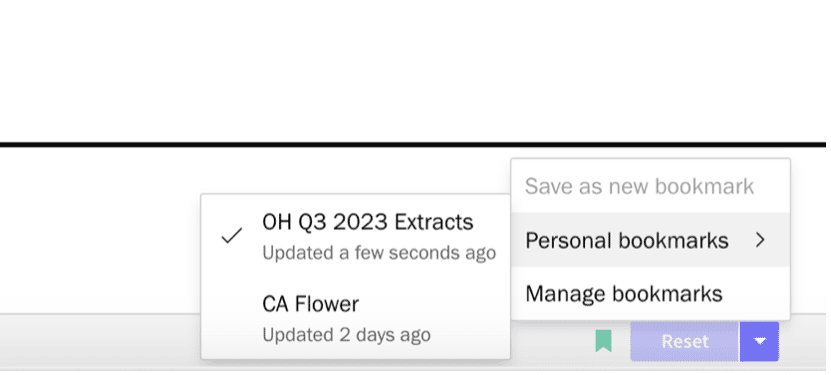Click the 'Updated 2 days ago' subtitle
This screenshot has width=831, height=375.
pyautogui.click(x=346, y=335)
